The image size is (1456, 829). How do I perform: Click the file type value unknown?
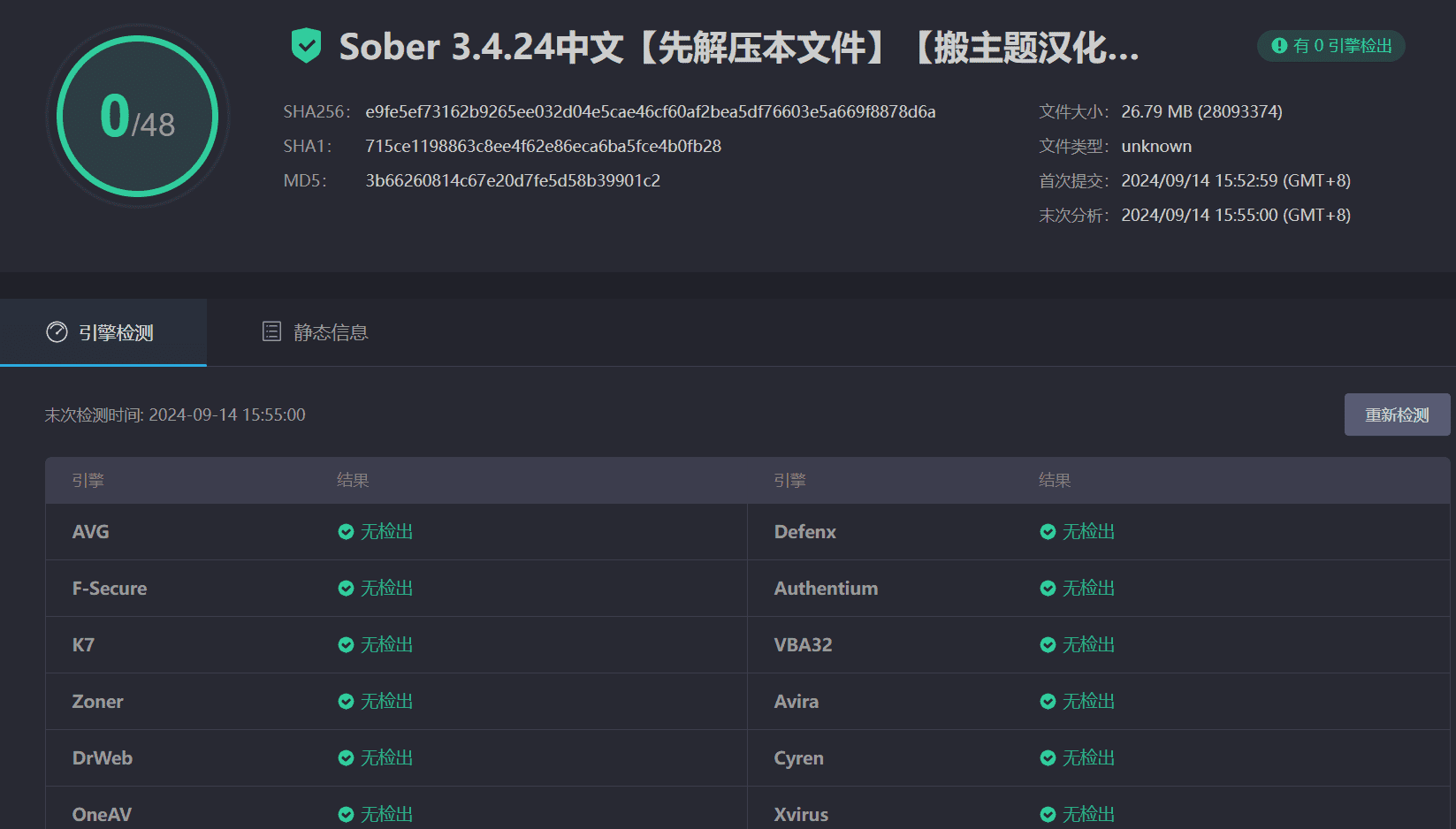tap(1156, 146)
